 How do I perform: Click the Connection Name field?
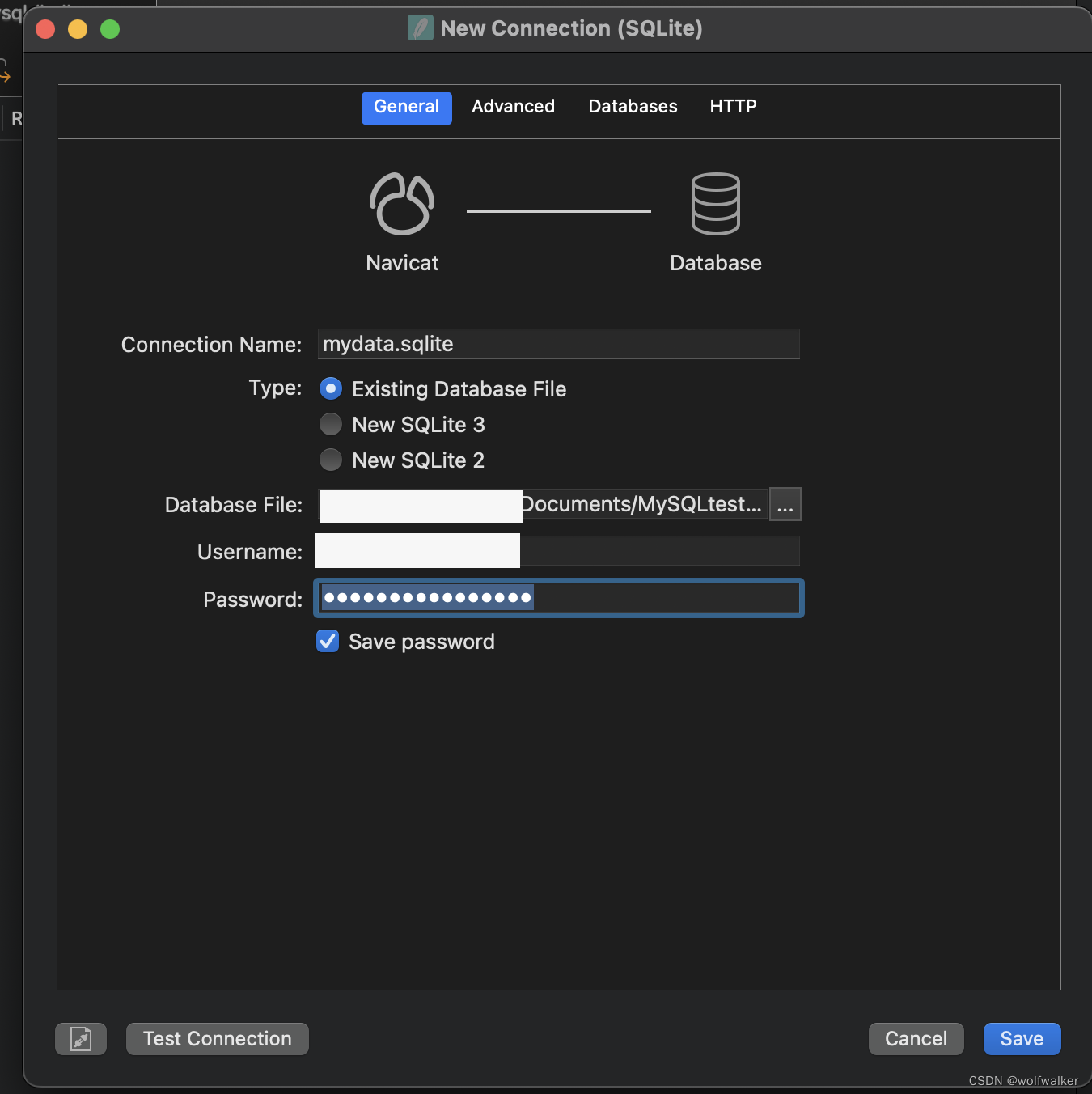coord(559,344)
